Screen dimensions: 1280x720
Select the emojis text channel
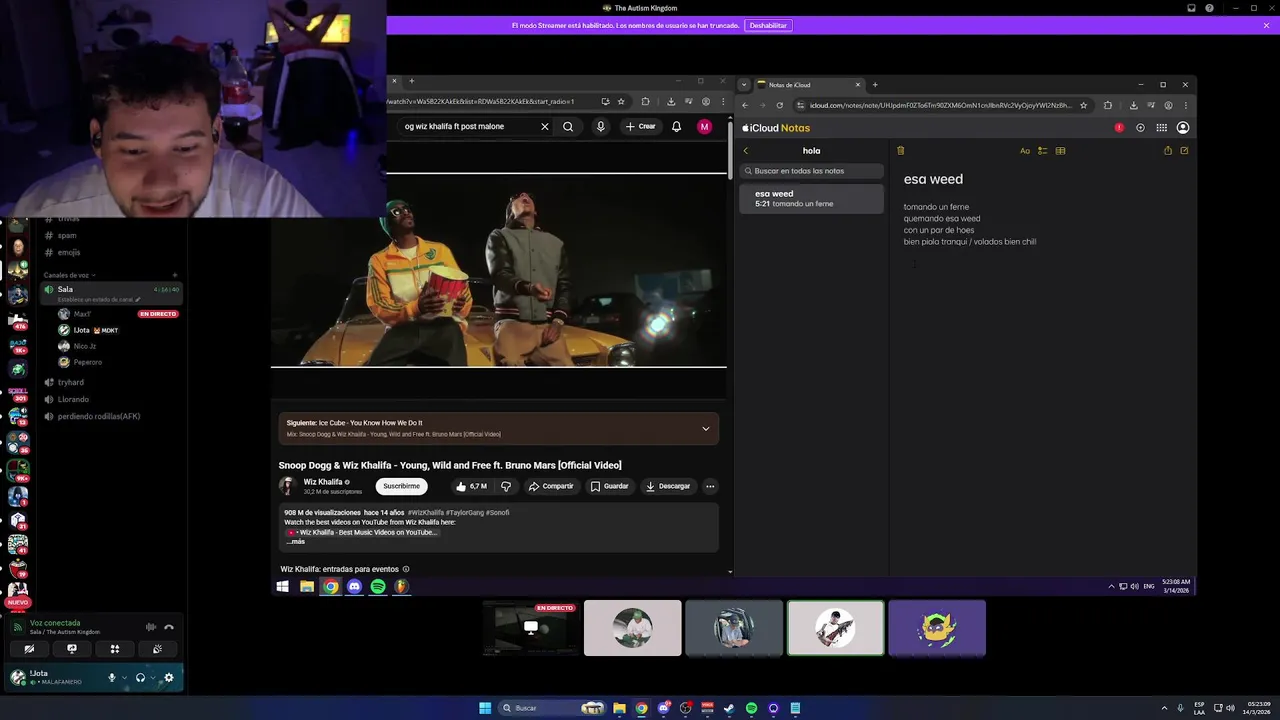click(x=68, y=252)
